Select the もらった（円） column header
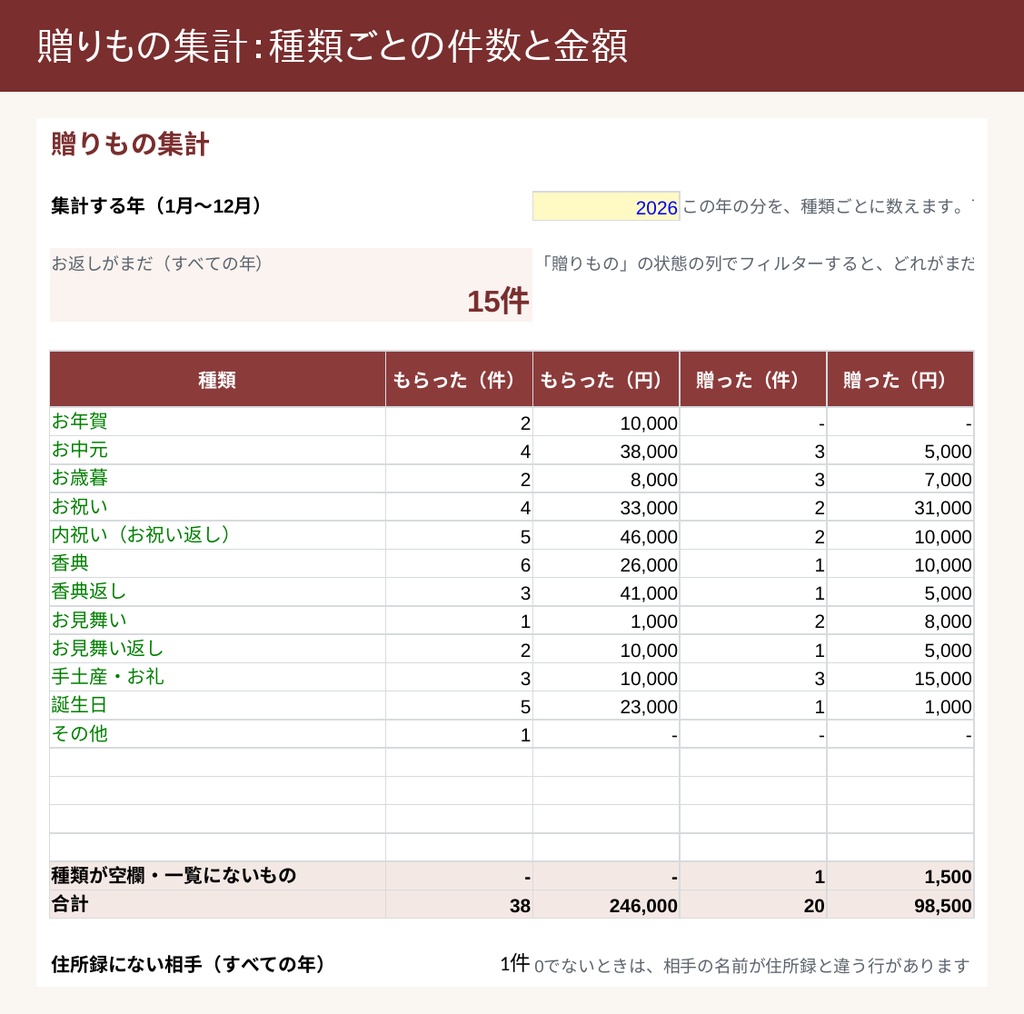 606,379
